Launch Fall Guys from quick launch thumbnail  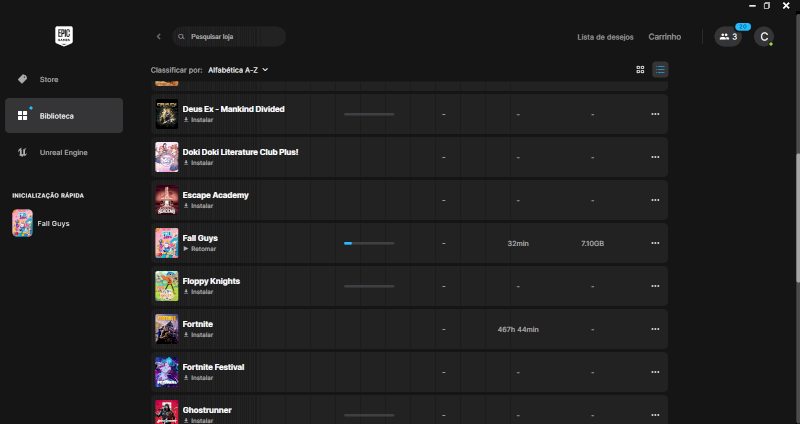22,223
